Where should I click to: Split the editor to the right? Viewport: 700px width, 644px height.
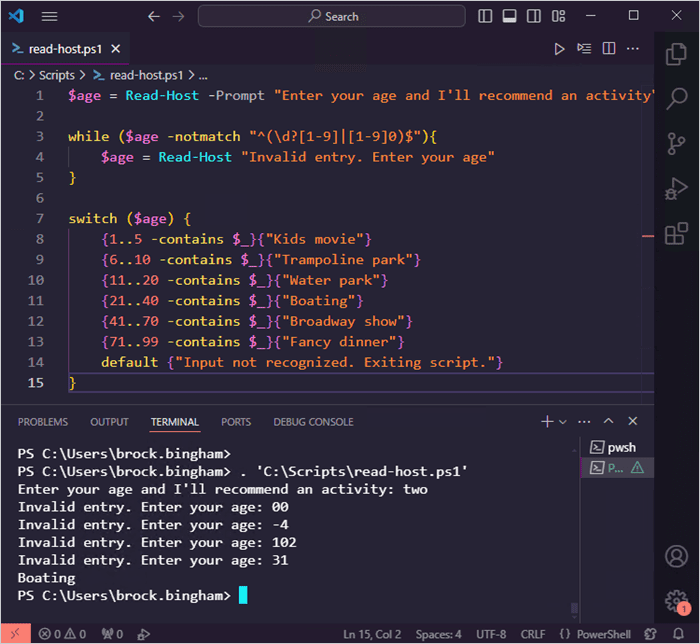point(609,48)
